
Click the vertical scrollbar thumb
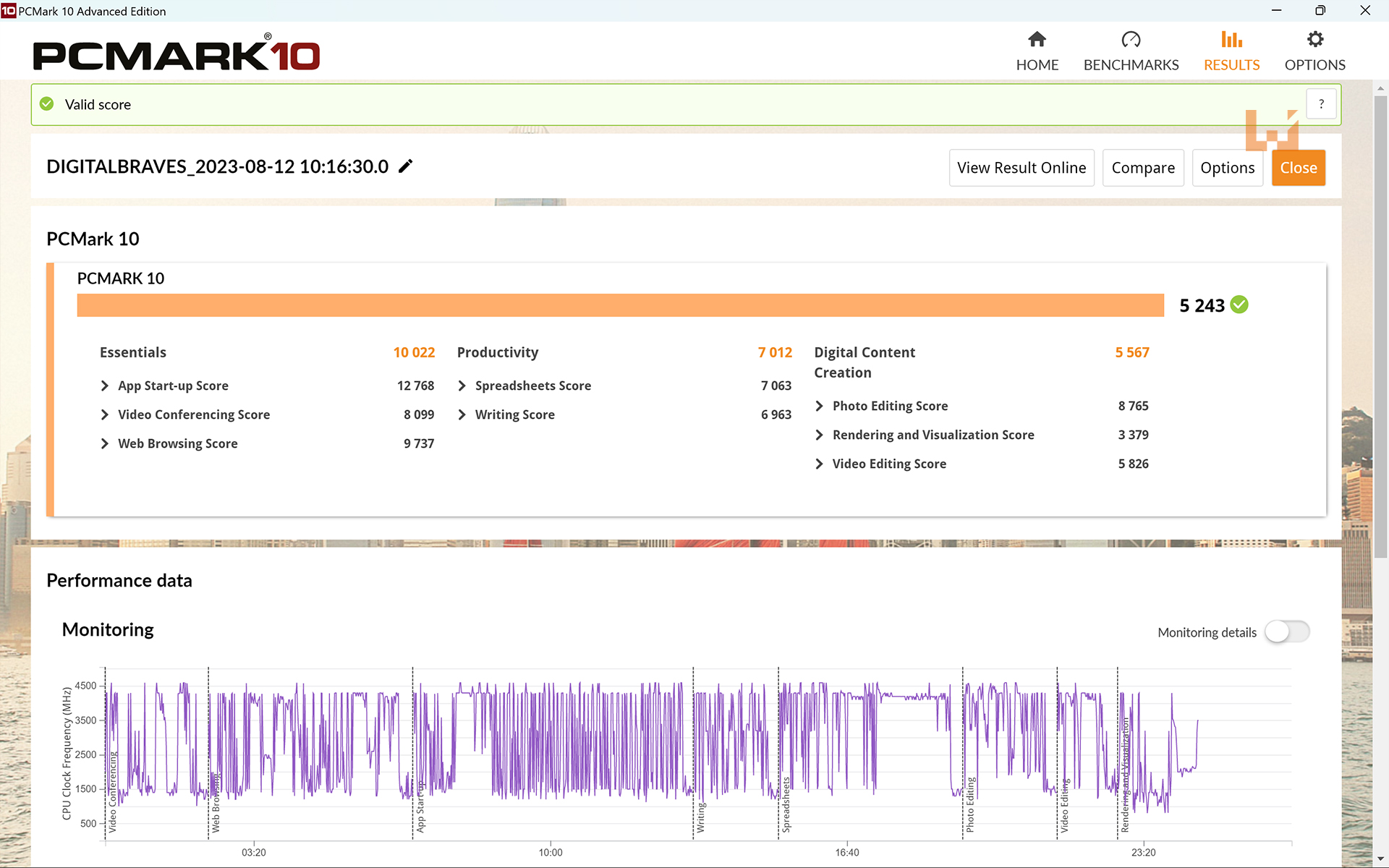[x=1380, y=325]
